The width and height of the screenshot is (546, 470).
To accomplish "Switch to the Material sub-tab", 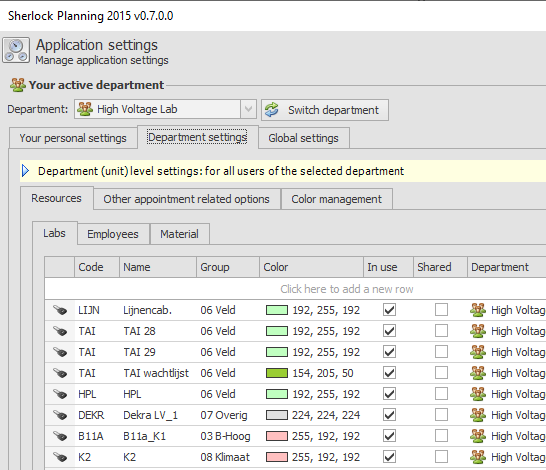I will [180, 234].
